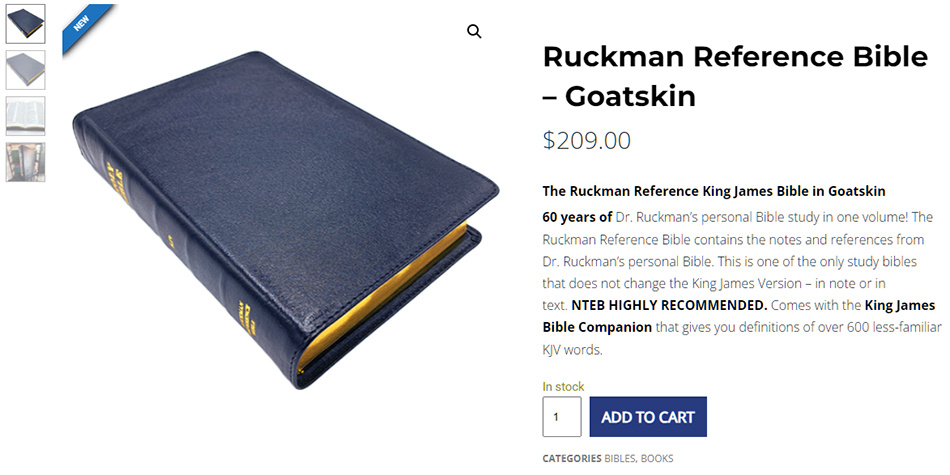950x475 pixels.
Task: View the open Bible pages thumbnail
Action: 25,116
